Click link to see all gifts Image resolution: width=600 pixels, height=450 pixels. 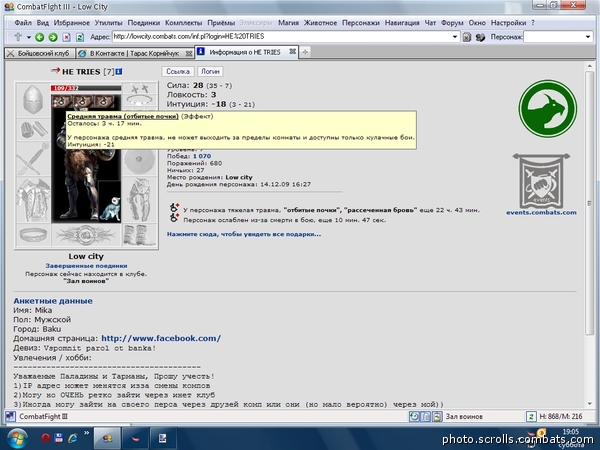tap(244, 234)
